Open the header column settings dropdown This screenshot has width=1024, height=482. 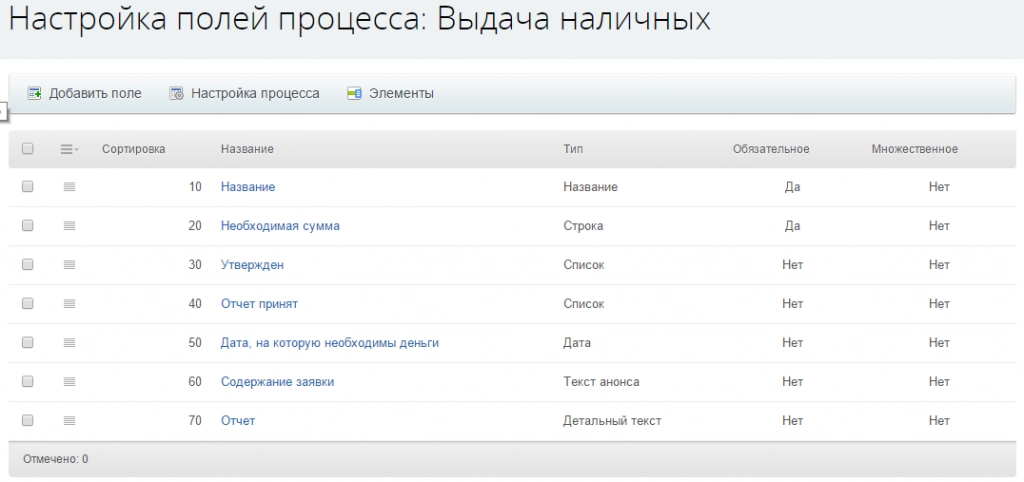click(69, 149)
